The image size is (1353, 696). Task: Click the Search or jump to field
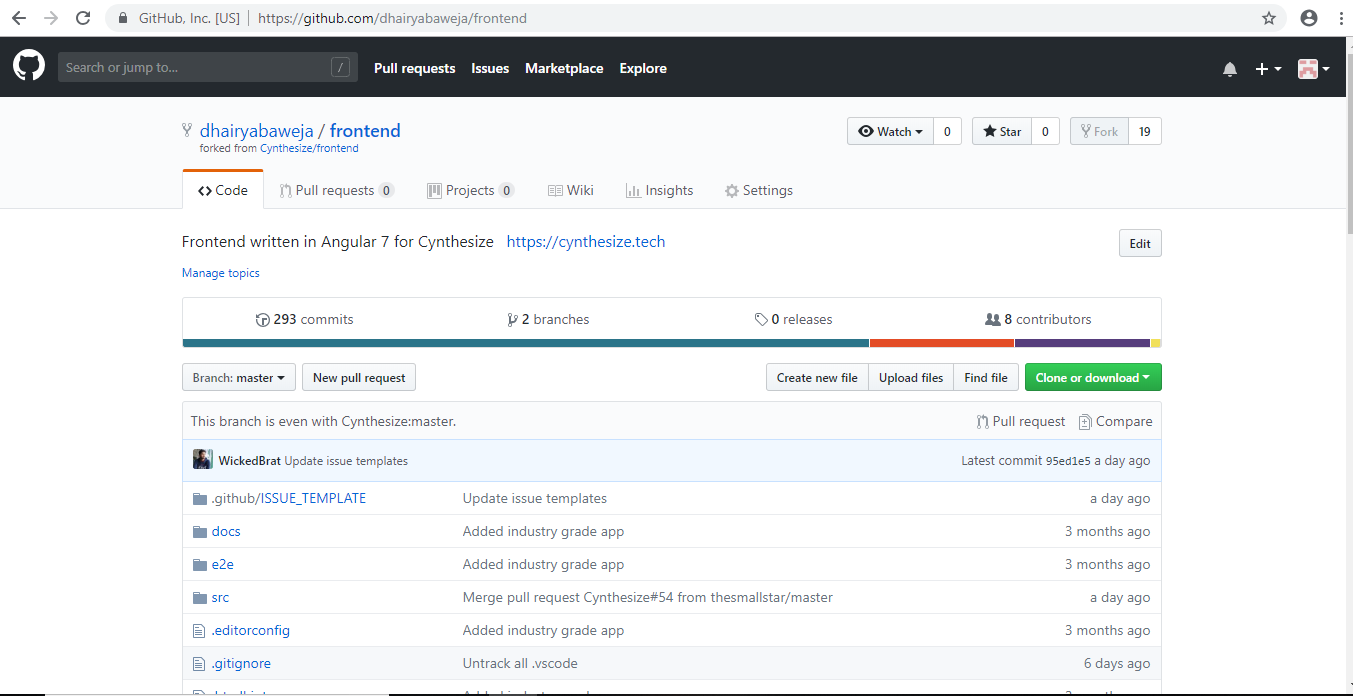click(x=208, y=68)
